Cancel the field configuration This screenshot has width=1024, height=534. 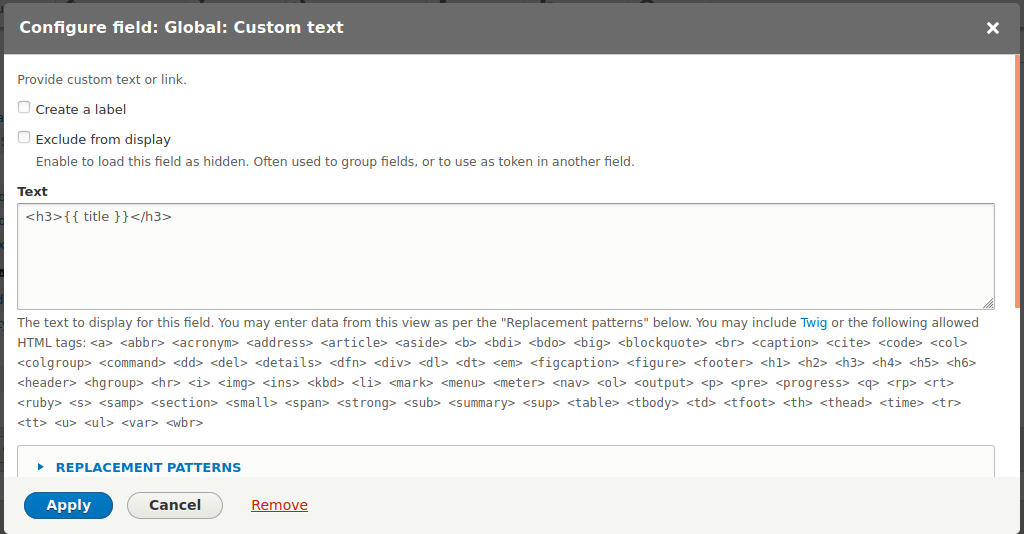coord(175,505)
